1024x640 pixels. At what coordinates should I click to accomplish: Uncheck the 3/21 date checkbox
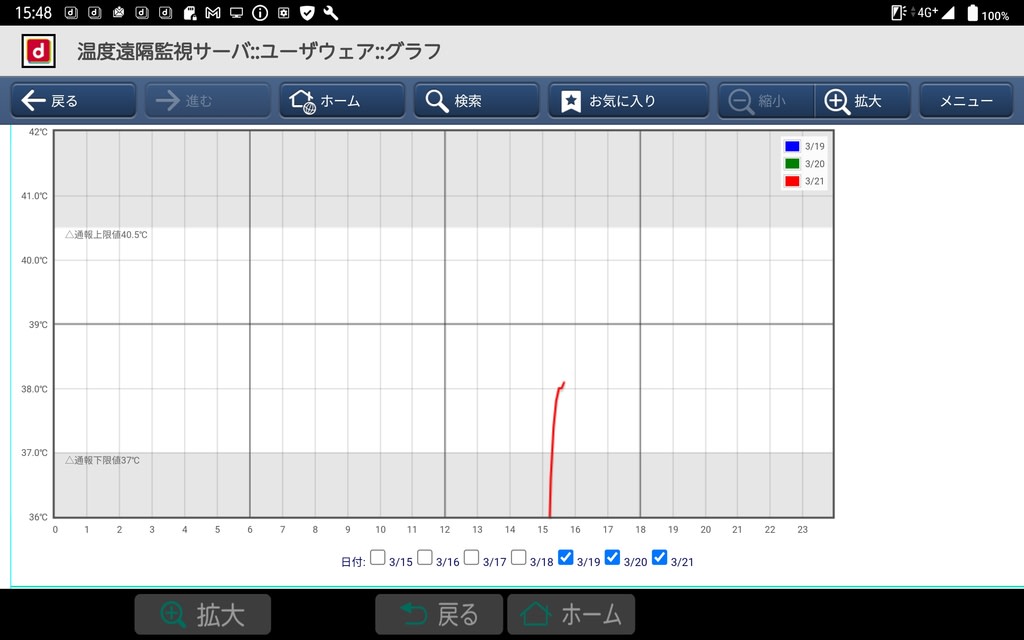(x=660, y=557)
